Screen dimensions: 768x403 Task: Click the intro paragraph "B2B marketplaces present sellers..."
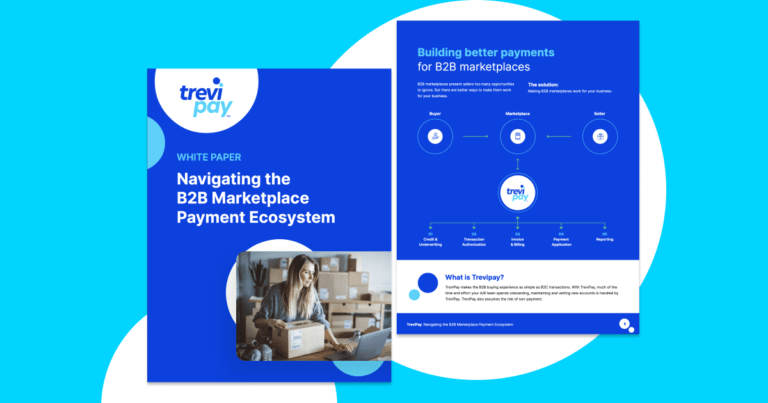tap(465, 90)
